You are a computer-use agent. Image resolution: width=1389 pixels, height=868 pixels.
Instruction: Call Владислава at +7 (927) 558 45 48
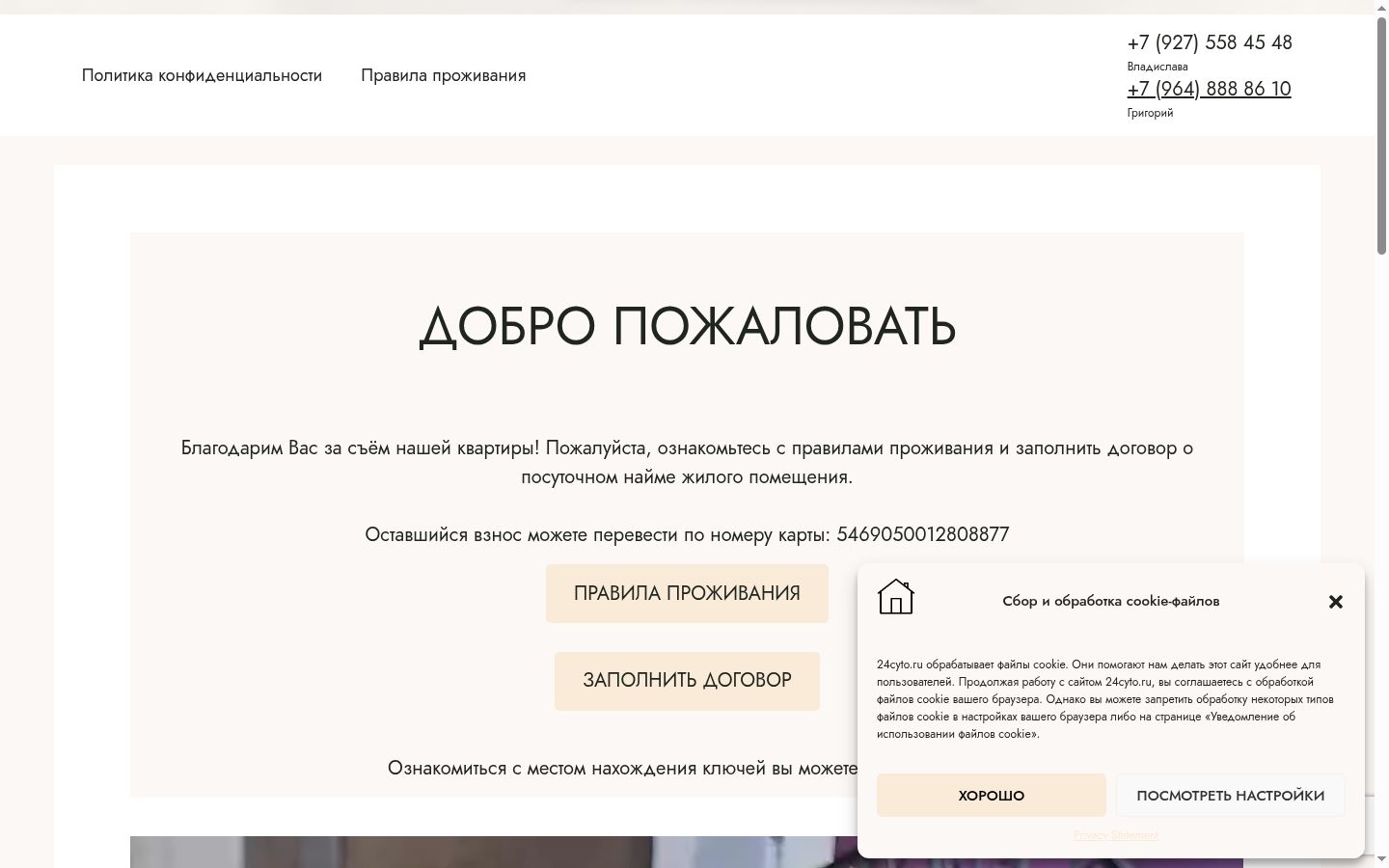[1210, 42]
